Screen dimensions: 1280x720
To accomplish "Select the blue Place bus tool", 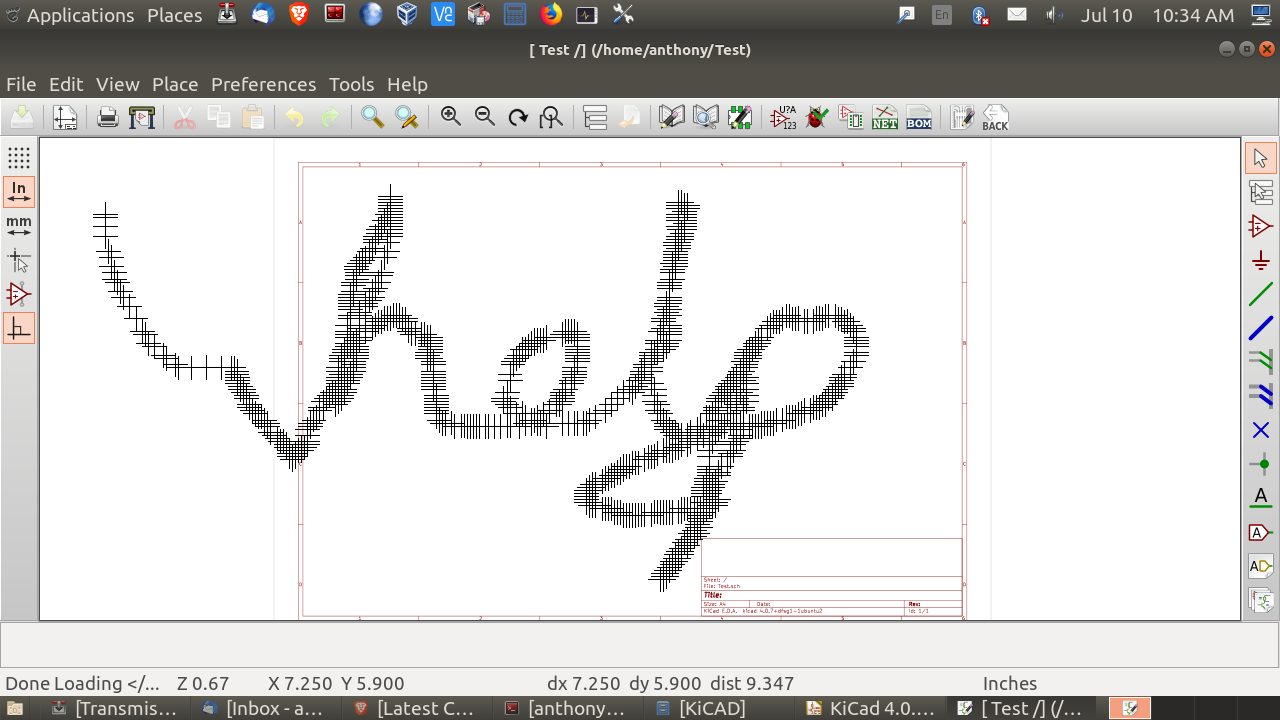I will (x=1261, y=328).
